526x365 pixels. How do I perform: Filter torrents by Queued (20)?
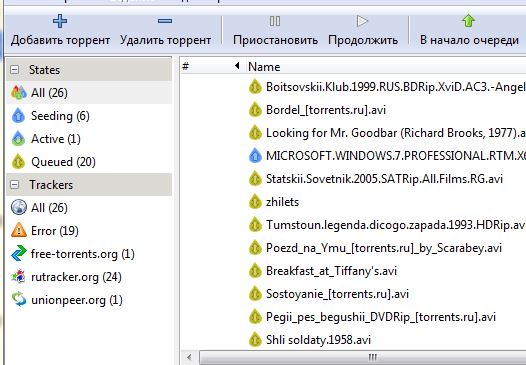click(x=89, y=162)
